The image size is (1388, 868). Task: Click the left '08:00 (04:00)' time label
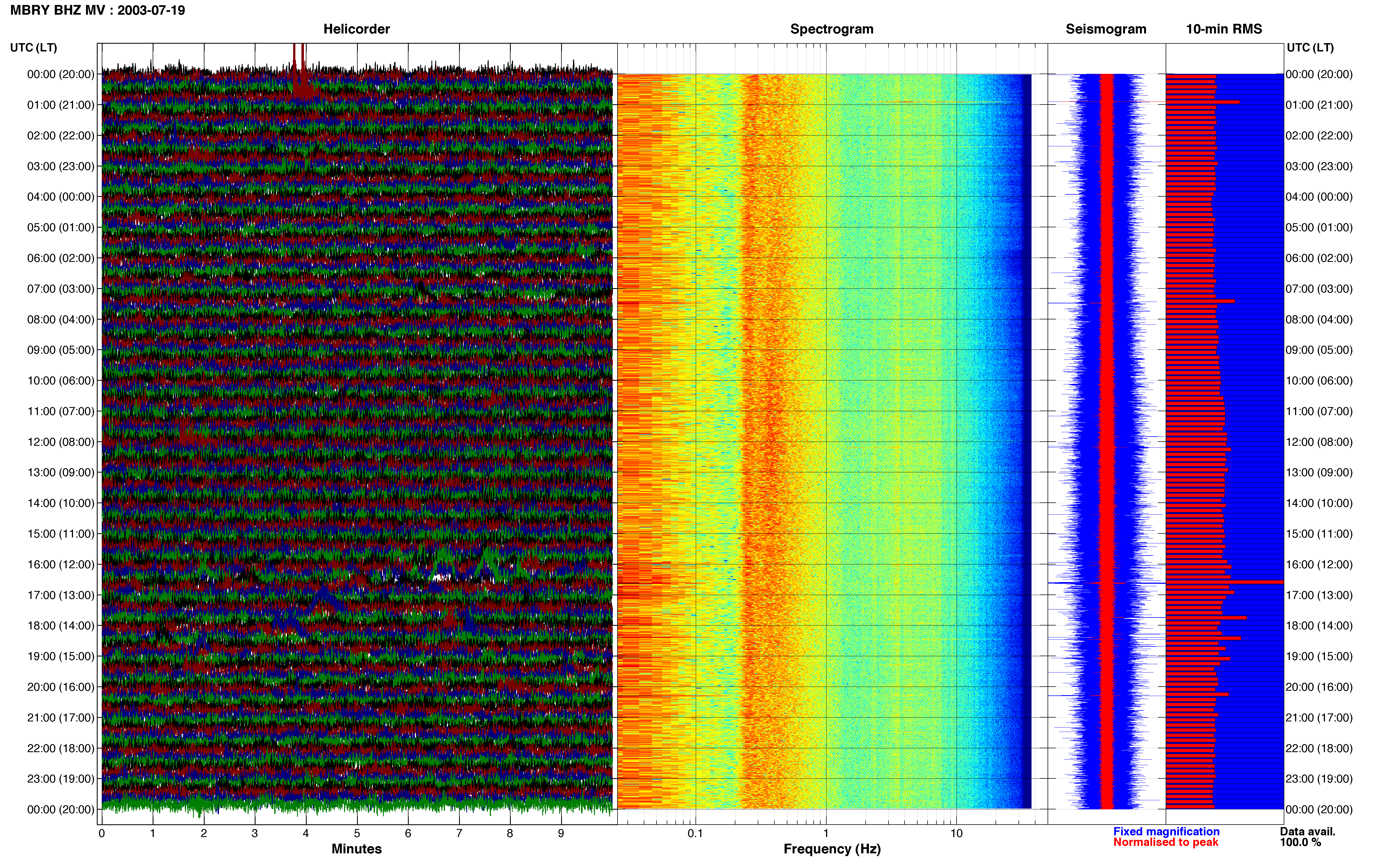(x=61, y=319)
